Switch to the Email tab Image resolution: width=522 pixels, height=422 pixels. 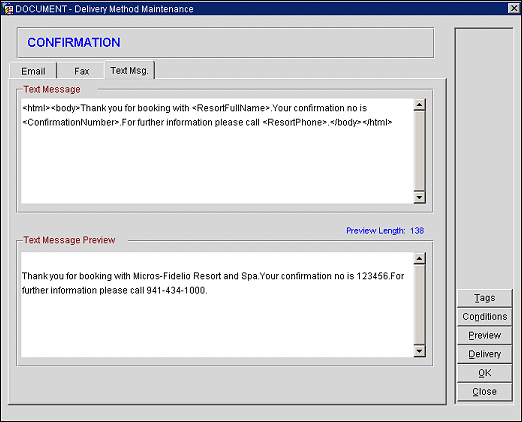(x=33, y=71)
